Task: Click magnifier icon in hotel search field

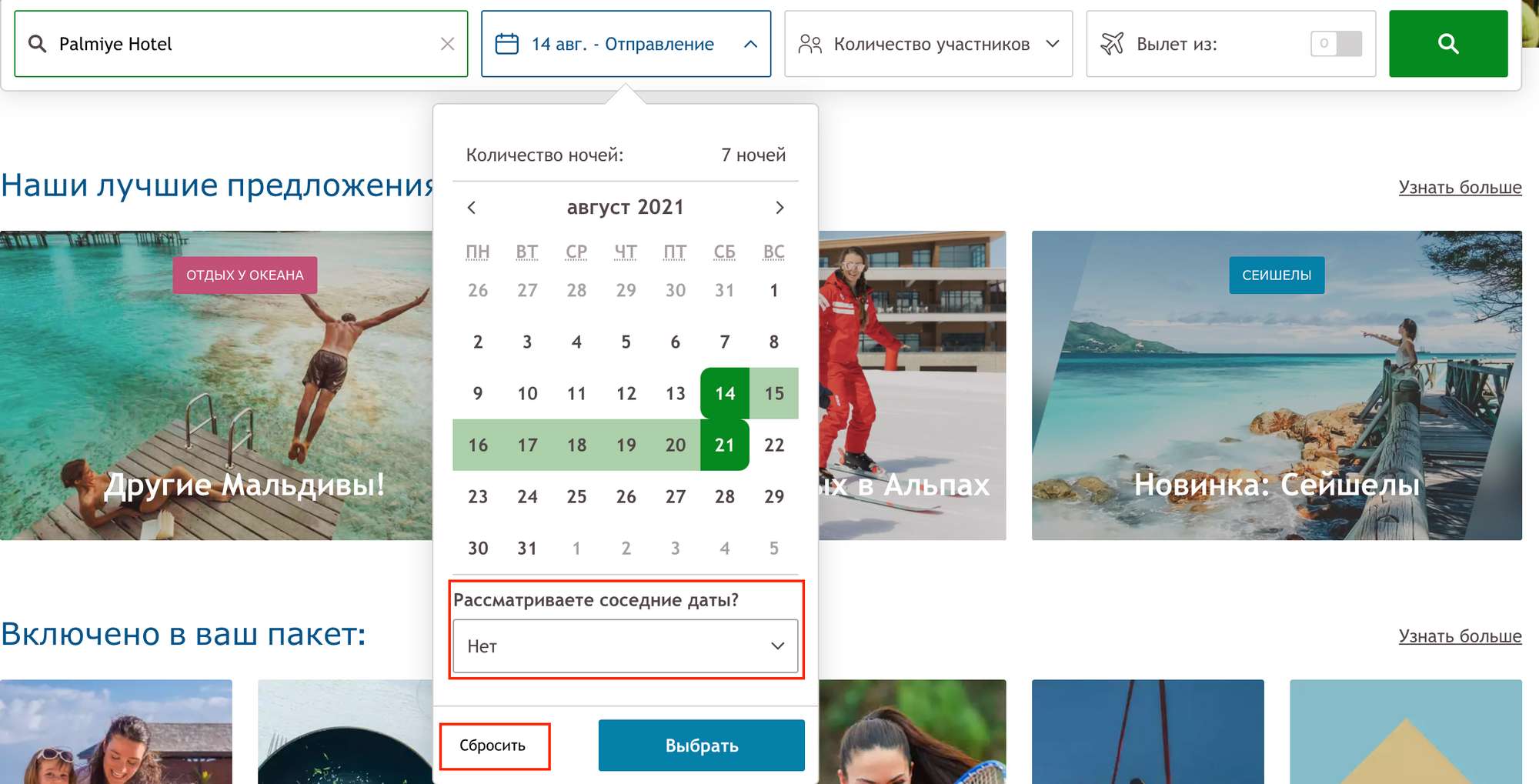Action: click(x=37, y=44)
